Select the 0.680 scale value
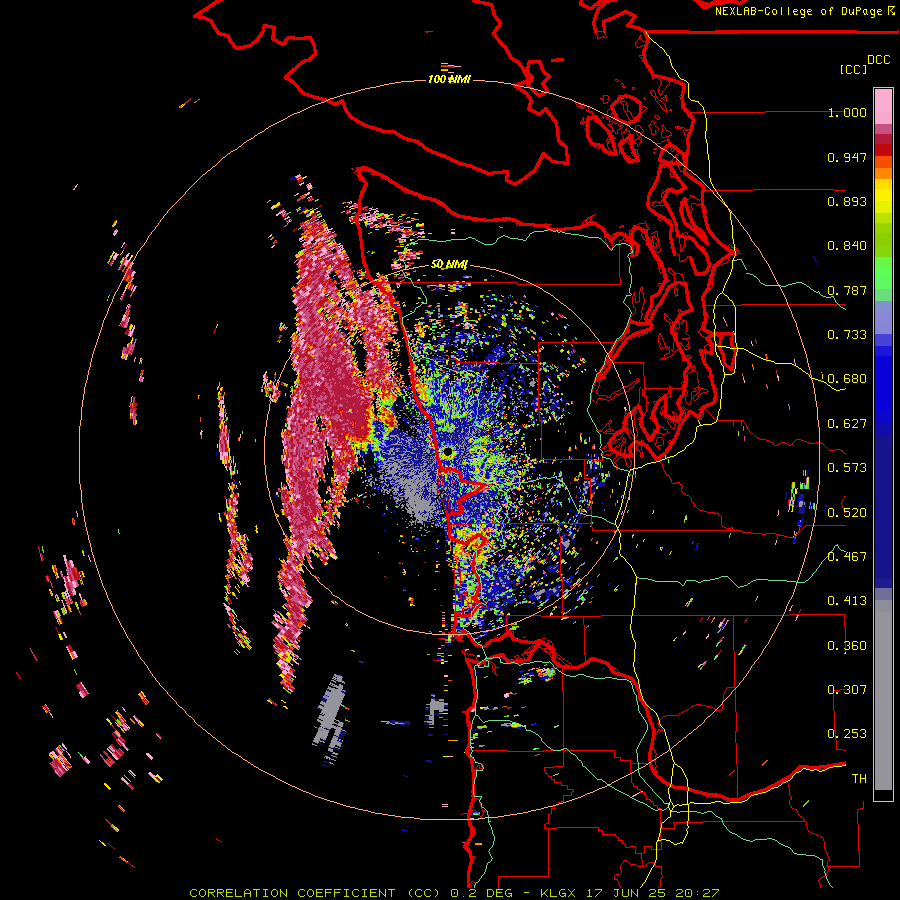900x900 pixels. point(847,379)
